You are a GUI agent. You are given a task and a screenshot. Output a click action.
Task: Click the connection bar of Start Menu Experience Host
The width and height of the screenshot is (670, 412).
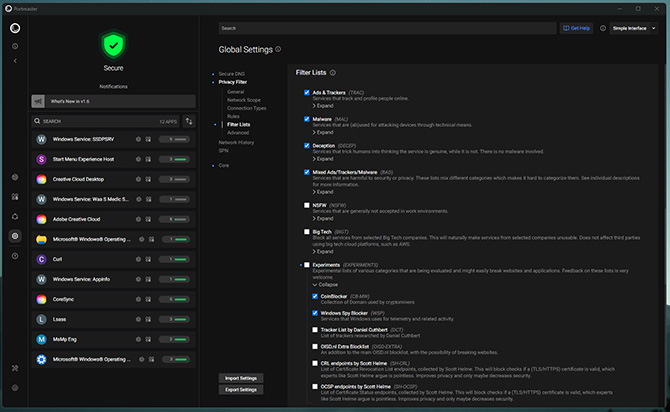tap(174, 159)
